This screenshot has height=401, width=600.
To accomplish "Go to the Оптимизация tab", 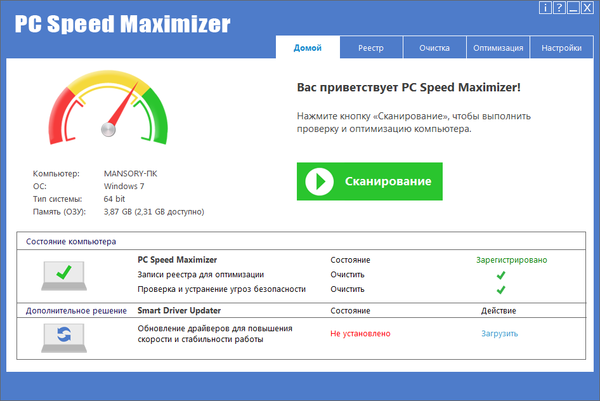I will 498,48.
